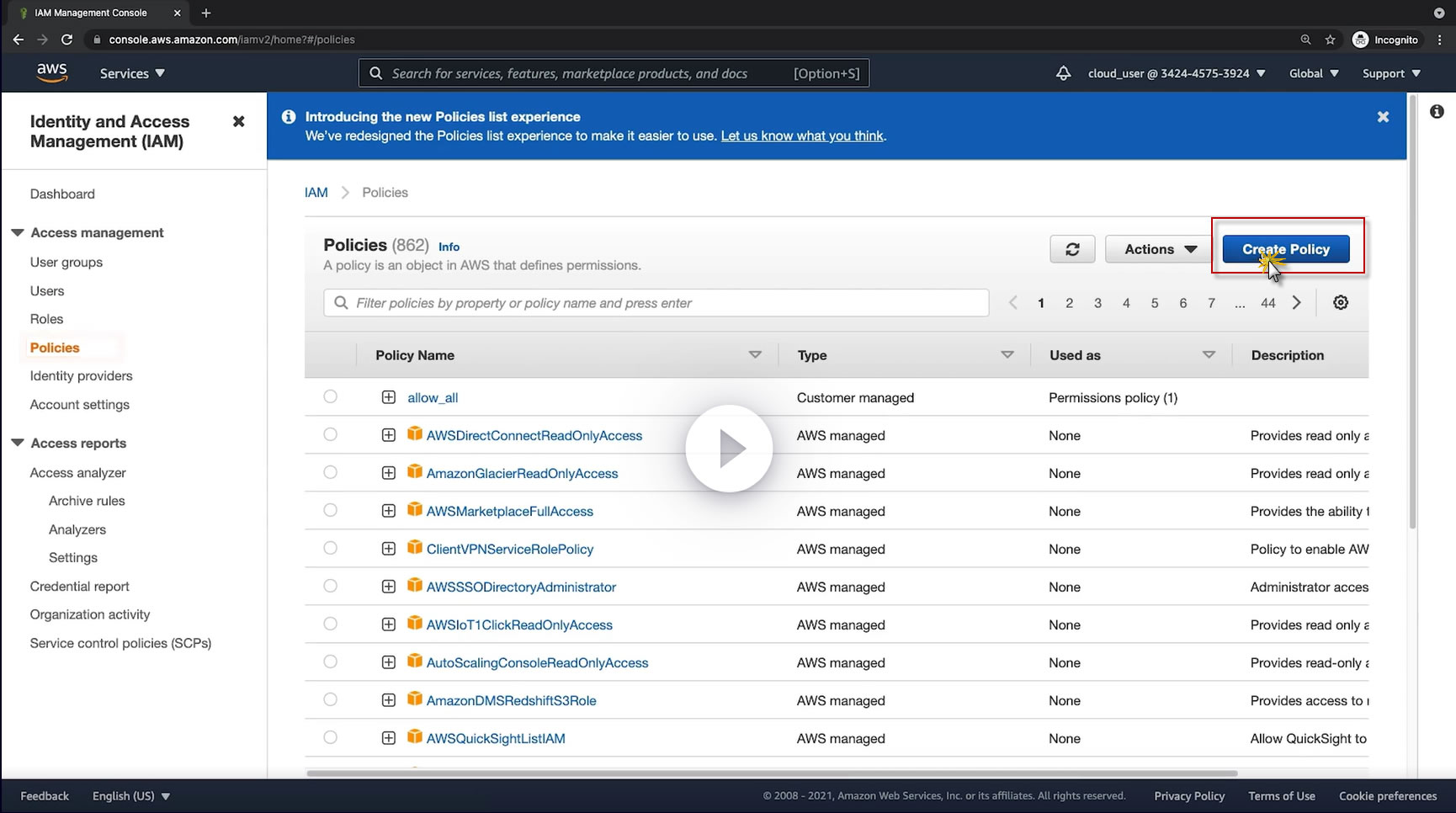This screenshot has height=813, width=1456.
Task: Open the info panel icon at right edge
Action: (x=1436, y=112)
